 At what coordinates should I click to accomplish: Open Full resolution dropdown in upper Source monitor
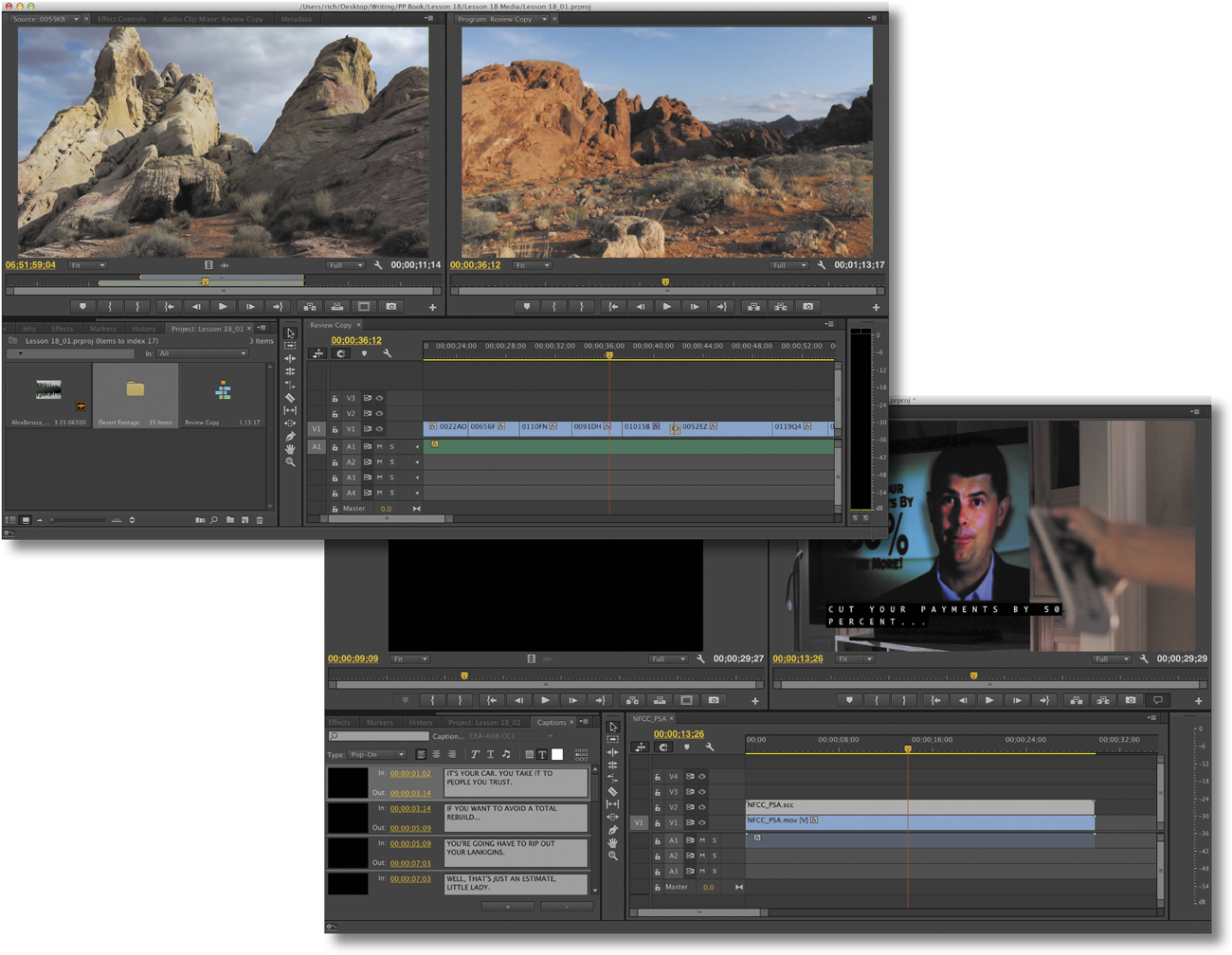tap(345, 265)
